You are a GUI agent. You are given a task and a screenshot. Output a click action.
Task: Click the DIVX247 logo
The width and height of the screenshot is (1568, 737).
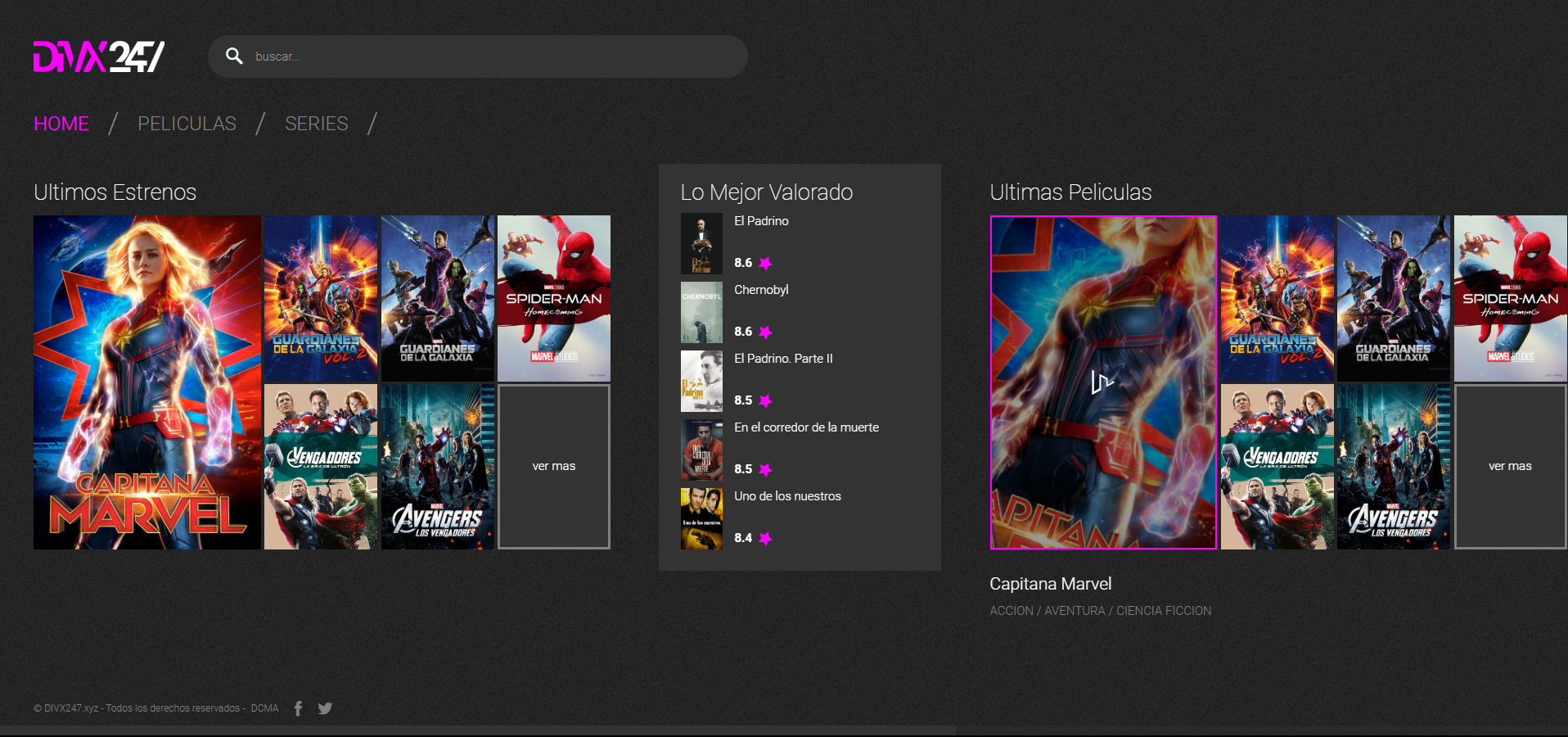(x=99, y=57)
